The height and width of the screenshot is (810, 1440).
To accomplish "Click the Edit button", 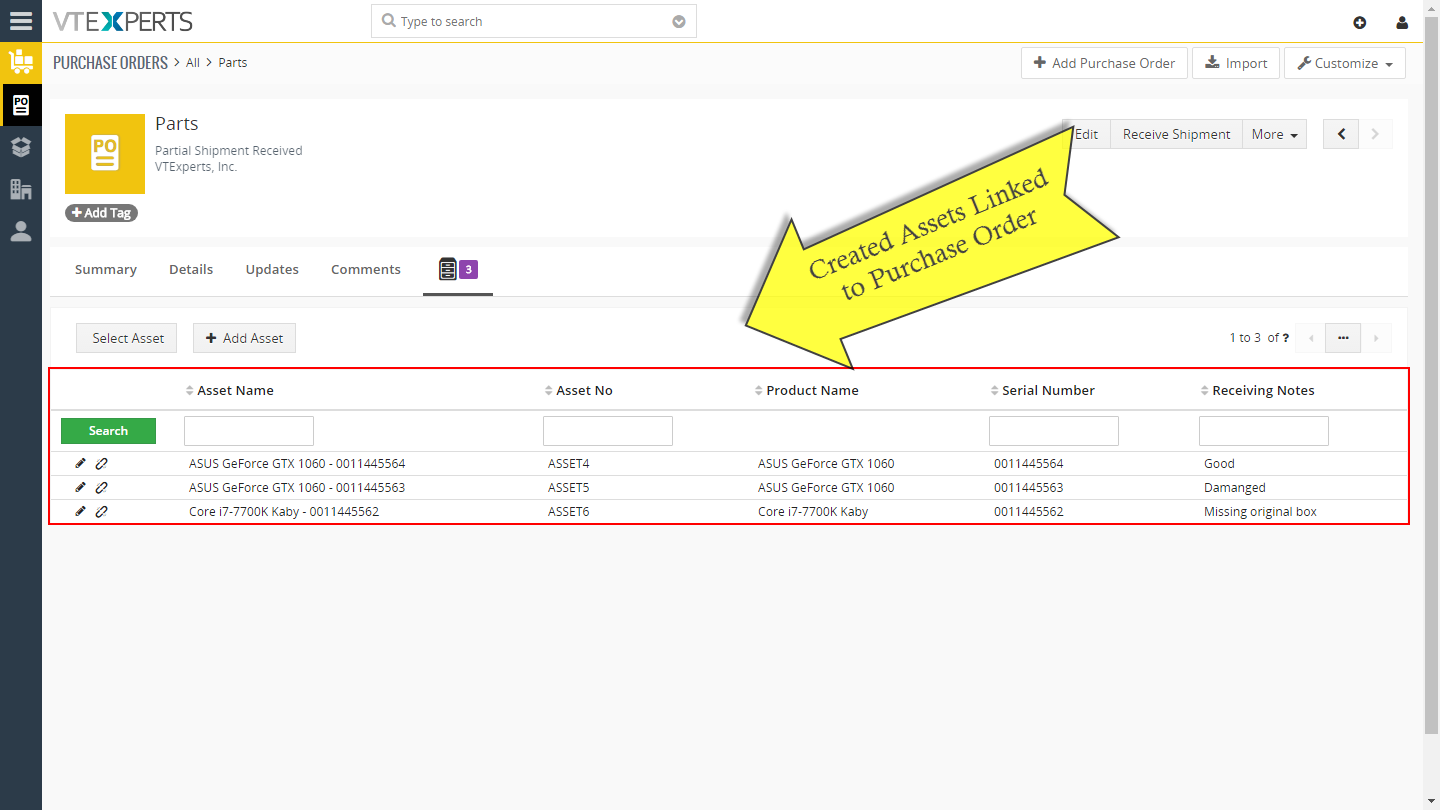I will [1086, 134].
